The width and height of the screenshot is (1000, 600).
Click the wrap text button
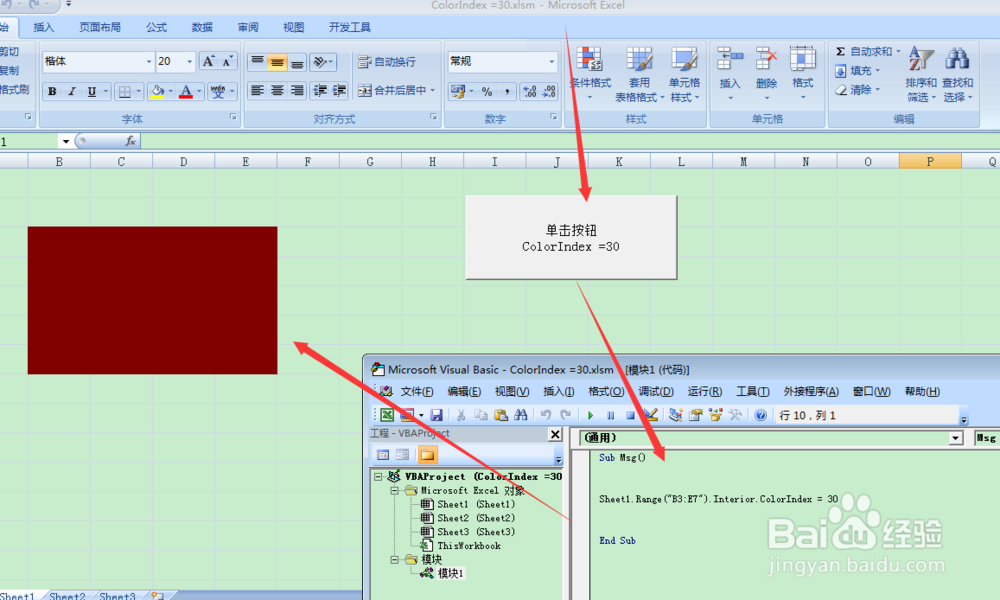[386, 62]
